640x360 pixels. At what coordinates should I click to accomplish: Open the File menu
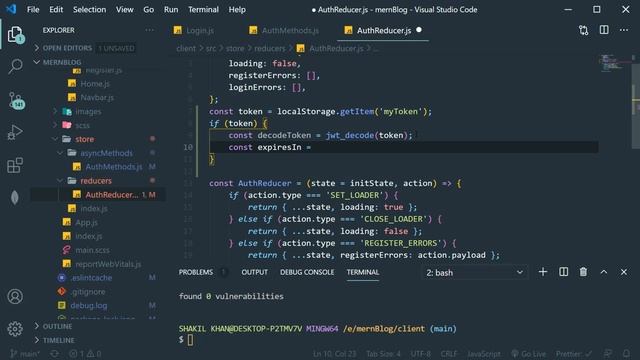pyautogui.click(x=33, y=9)
